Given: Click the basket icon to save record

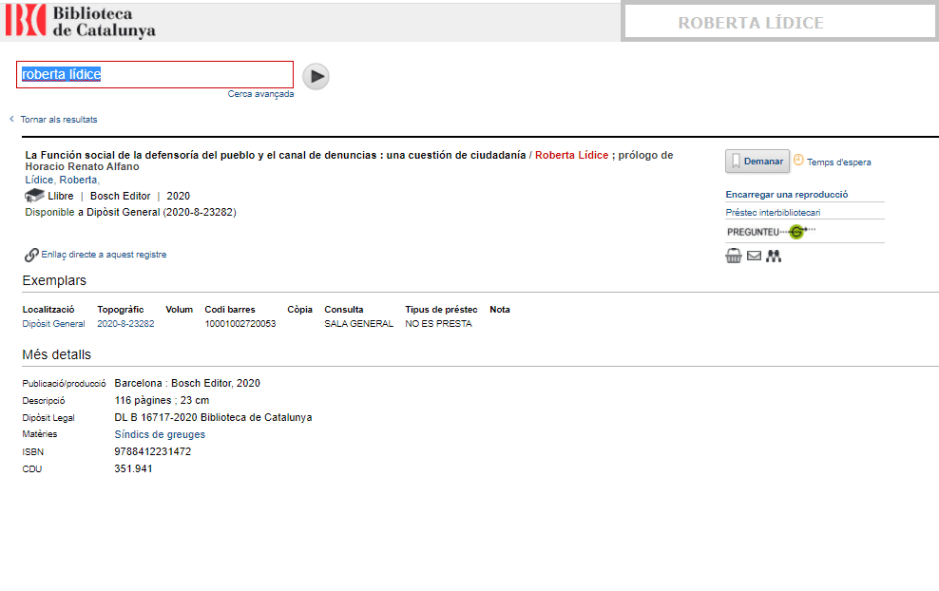Looking at the screenshot, I should 734,256.
